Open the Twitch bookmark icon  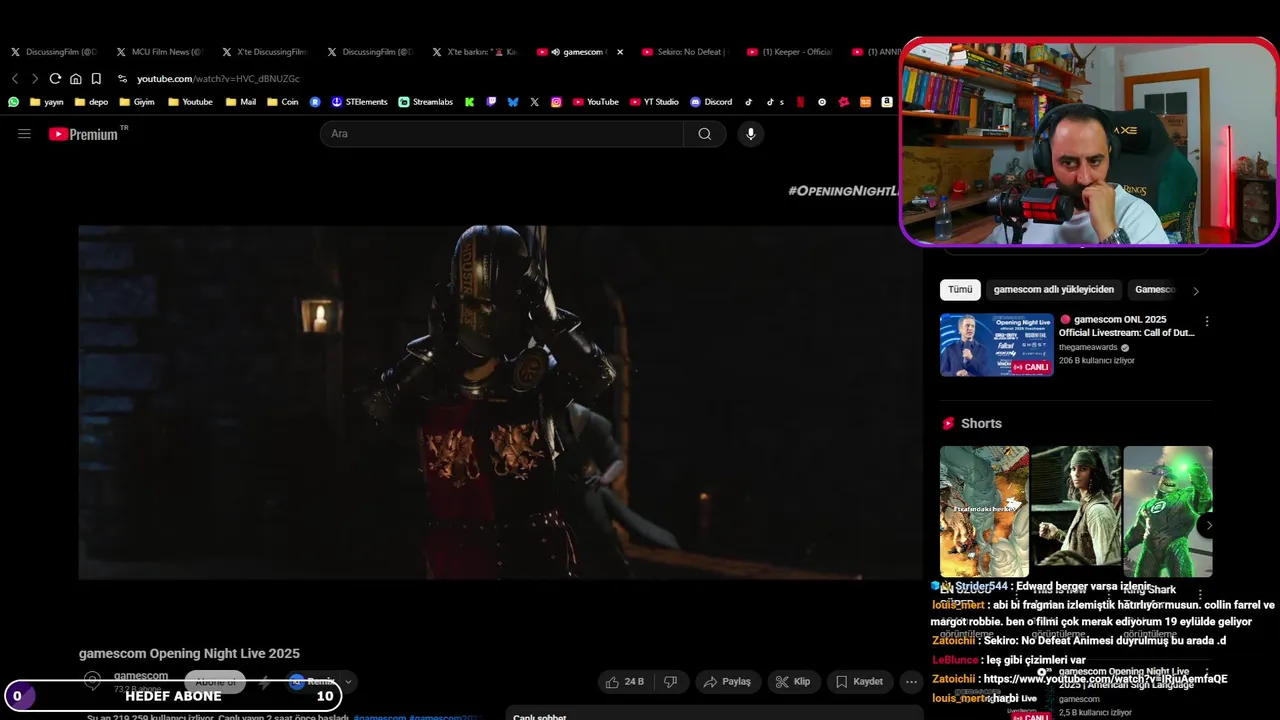pos(491,102)
